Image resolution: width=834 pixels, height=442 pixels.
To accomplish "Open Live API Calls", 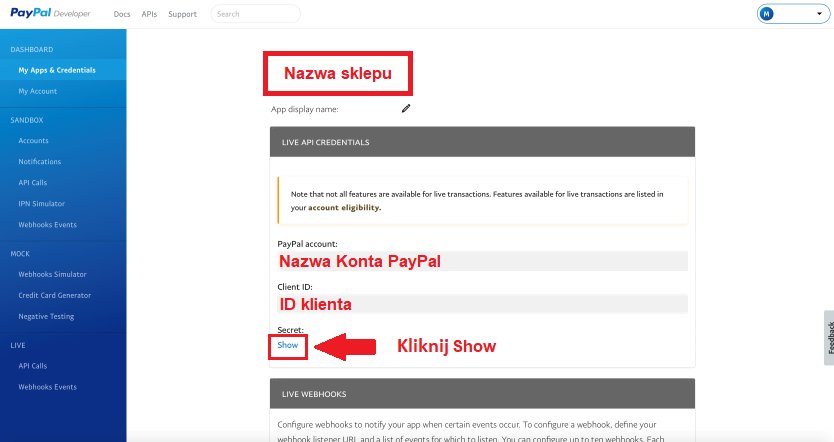I will [x=33, y=366].
